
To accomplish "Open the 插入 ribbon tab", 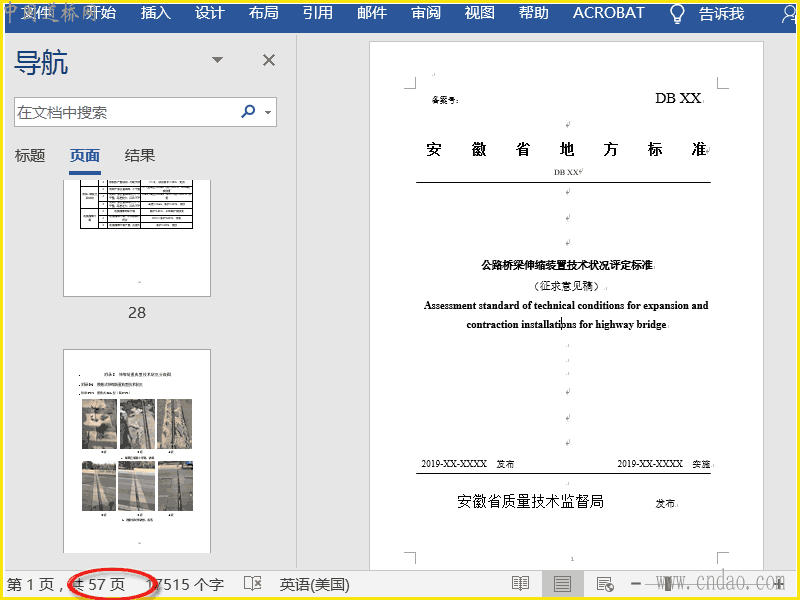I will [156, 12].
